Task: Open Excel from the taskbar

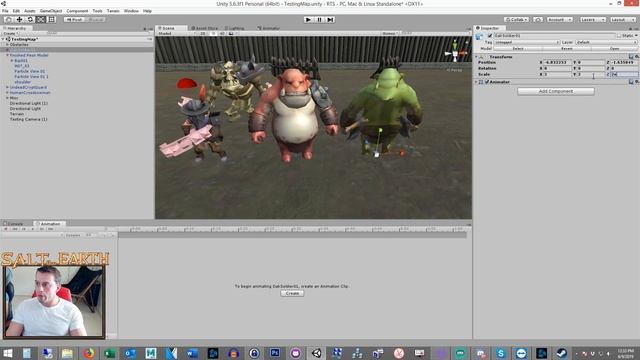Action: coord(109,353)
